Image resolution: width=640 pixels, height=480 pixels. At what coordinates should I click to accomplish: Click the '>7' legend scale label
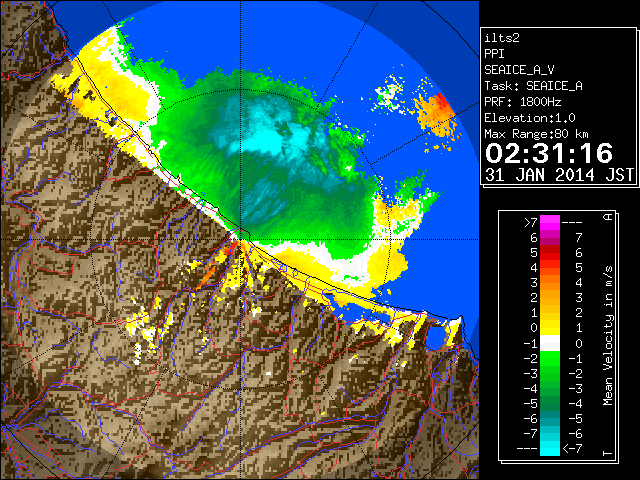pyautogui.click(x=531, y=222)
